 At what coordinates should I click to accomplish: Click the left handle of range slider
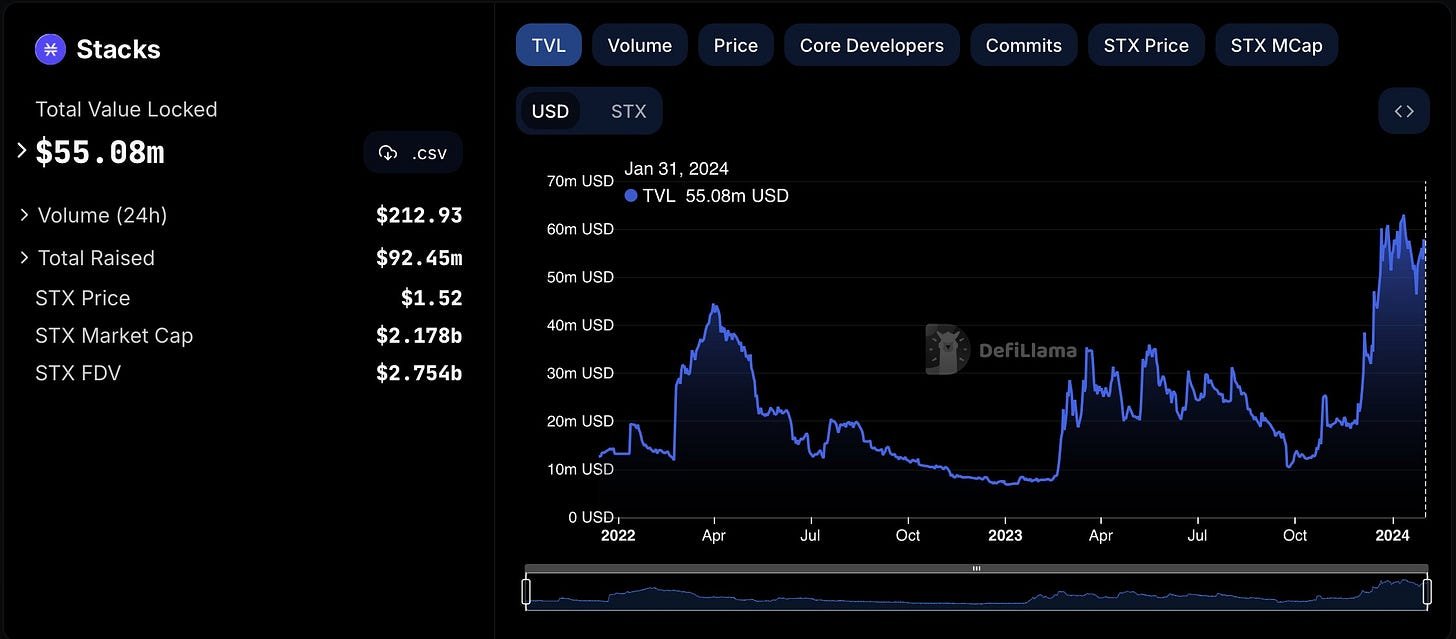[x=526, y=591]
